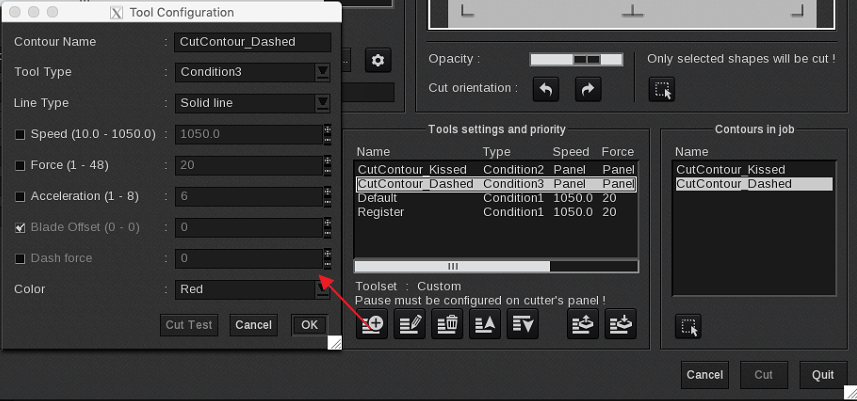Open settings with the gear icon
857x401 pixels.
[x=377, y=61]
